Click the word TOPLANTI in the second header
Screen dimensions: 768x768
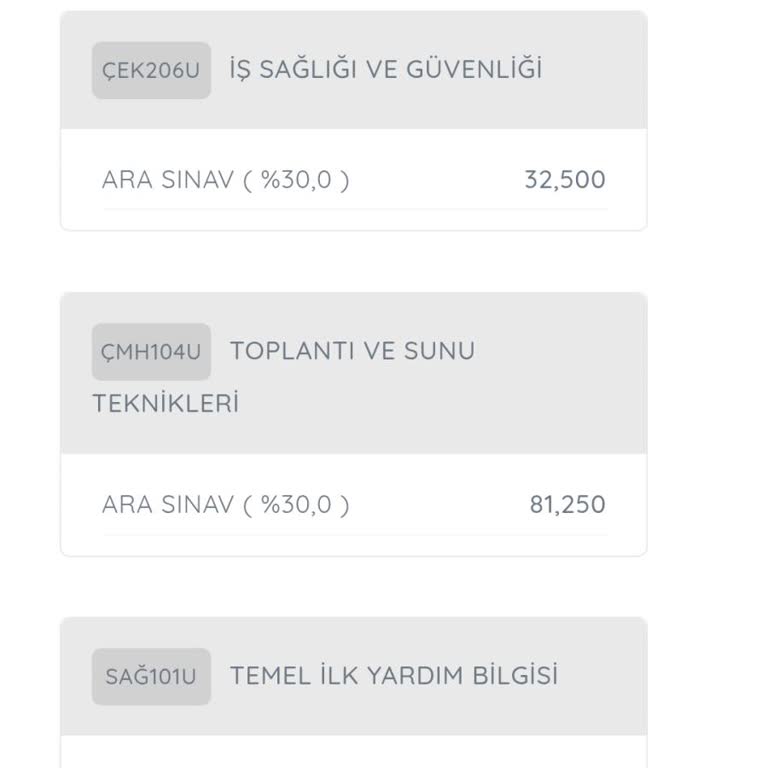(x=285, y=351)
